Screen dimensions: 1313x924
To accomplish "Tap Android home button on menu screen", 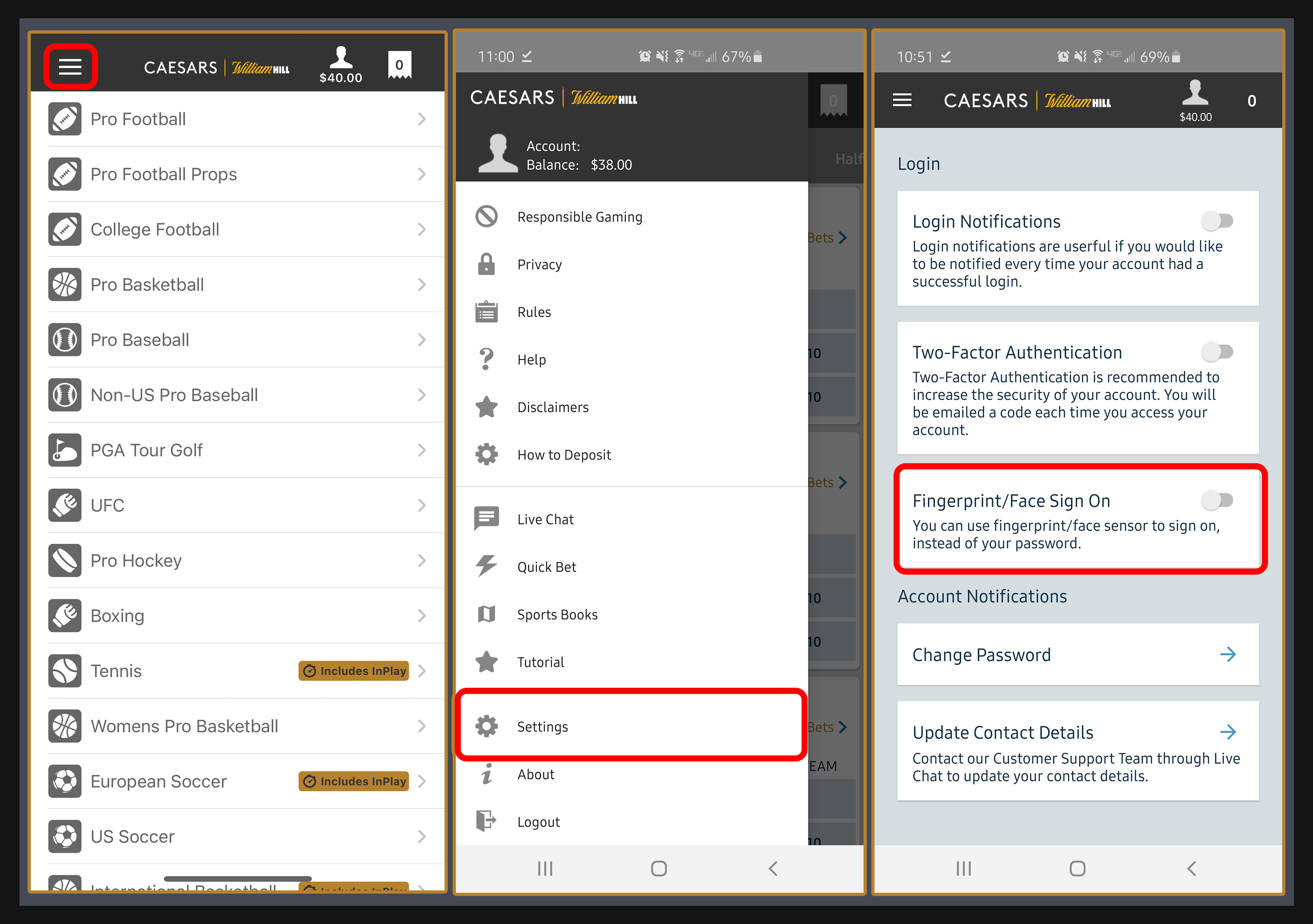I will point(659,868).
